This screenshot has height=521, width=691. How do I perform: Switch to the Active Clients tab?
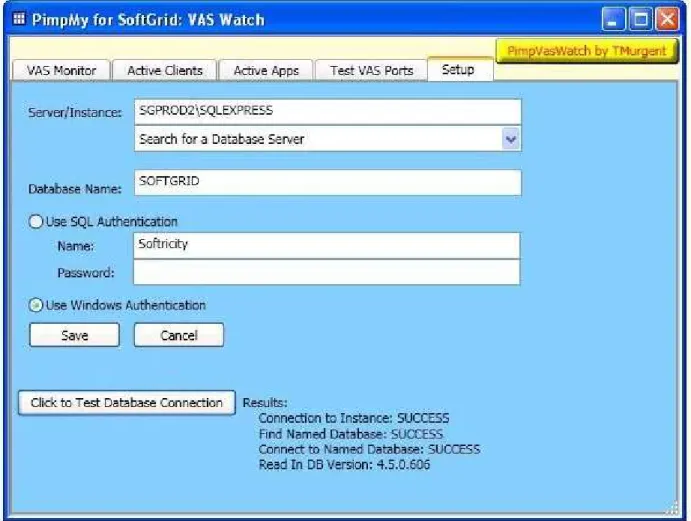click(x=165, y=71)
